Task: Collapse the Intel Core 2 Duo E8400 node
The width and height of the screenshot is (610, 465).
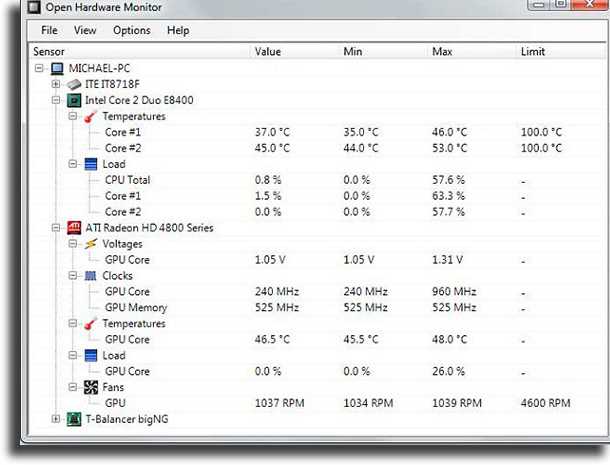Action: 56,100
